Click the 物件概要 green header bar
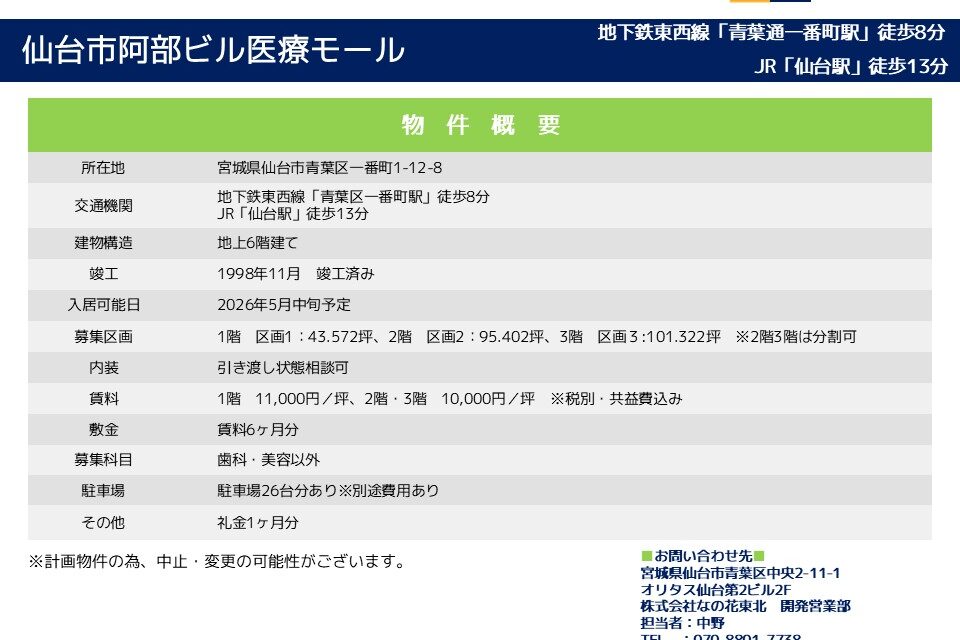The height and width of the screenshot is (640, 960). pyautogui.click(x=480, y=125)
